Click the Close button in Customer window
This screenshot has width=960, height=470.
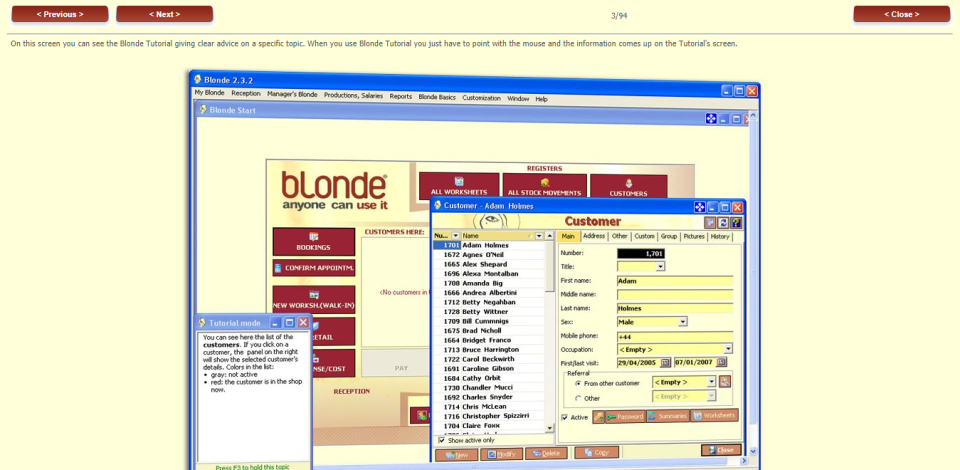[x=721, y=450]
